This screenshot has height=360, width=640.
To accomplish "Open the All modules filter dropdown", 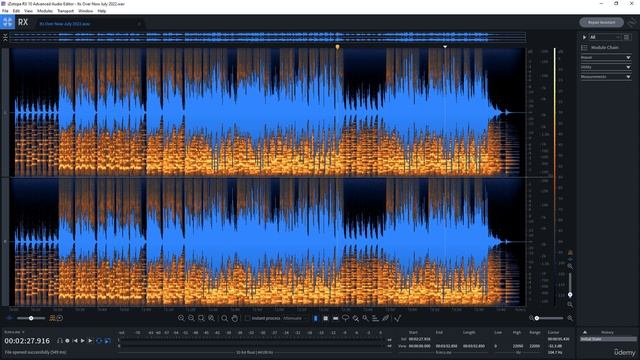I will (x=604, y=37).
